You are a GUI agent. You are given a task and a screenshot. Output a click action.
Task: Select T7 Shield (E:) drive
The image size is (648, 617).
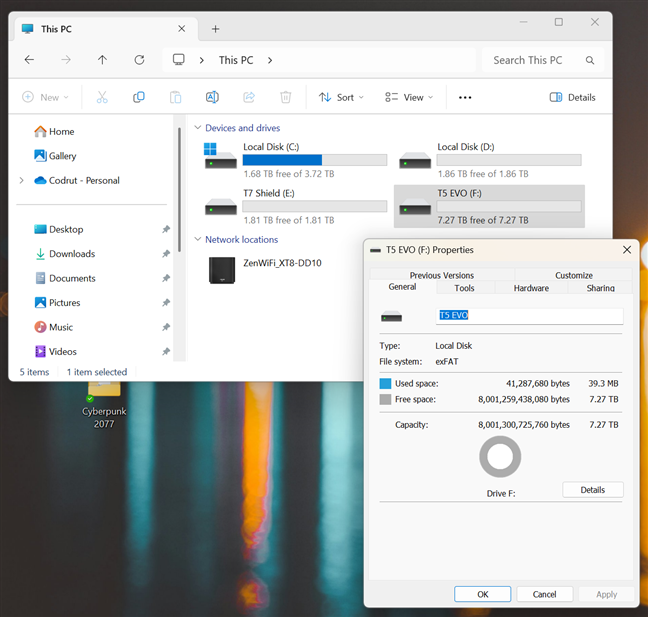point(295,207)
